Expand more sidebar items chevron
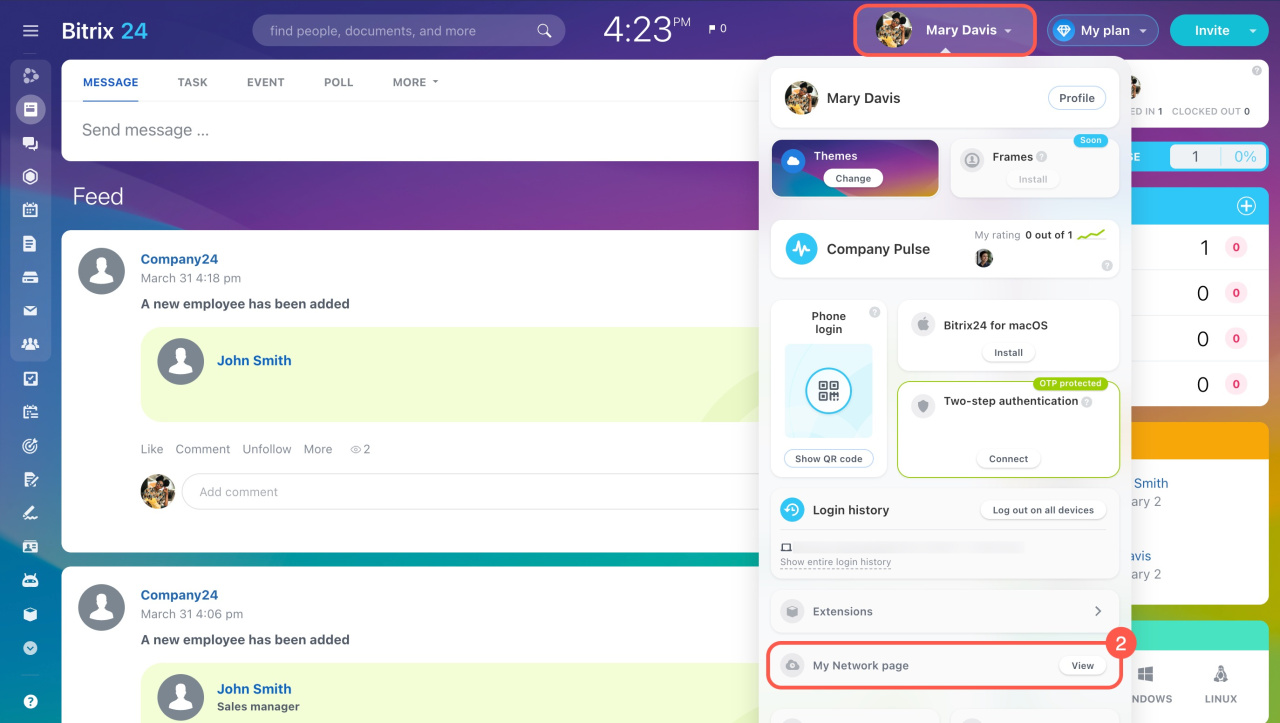This screenshot has width=1280, height=723. coord(30,648)
